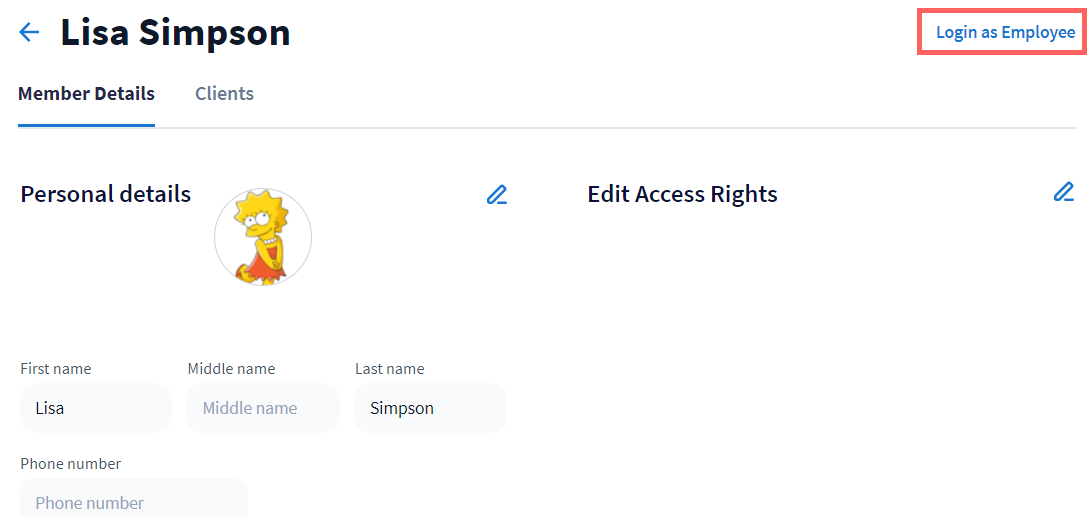Focus the Phone number input field
This screenshot has height=516, width=1087.
(134, 501)
